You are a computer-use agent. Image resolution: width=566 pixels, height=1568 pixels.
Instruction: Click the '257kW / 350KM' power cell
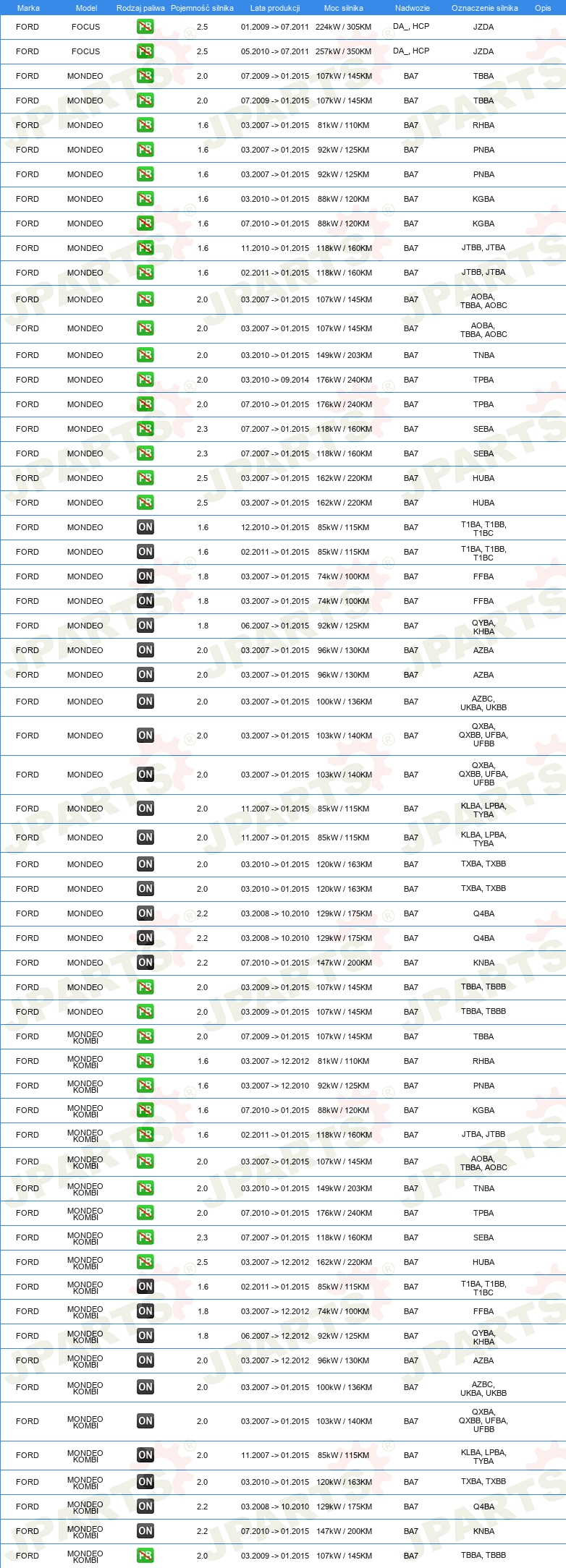point(344,51)
